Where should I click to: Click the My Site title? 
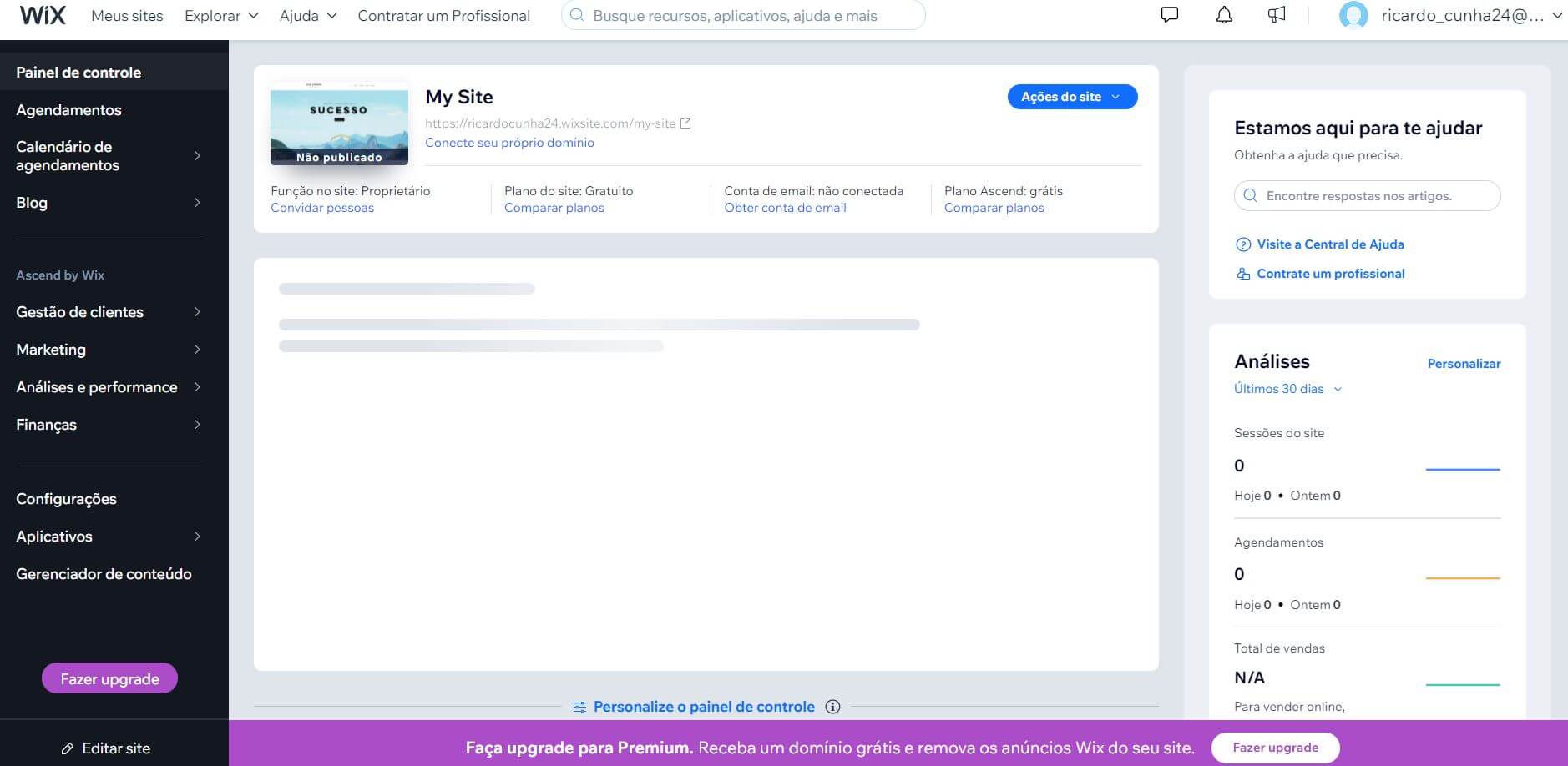tap(459, 97)
